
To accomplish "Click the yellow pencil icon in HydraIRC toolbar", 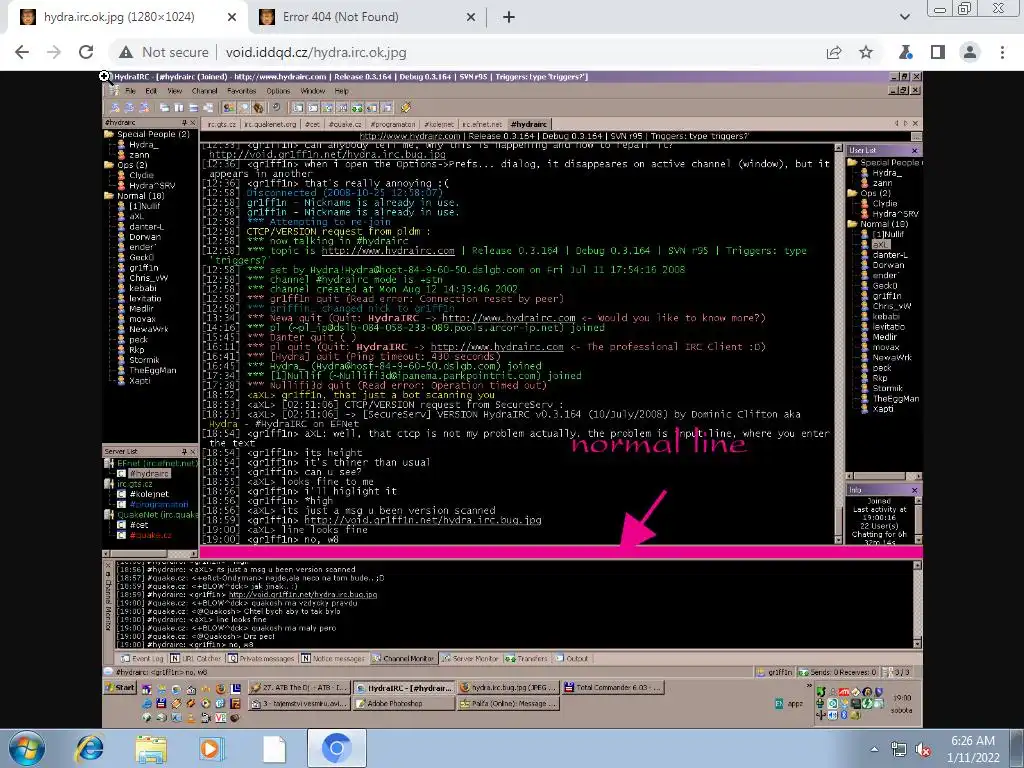I will 406,108.
